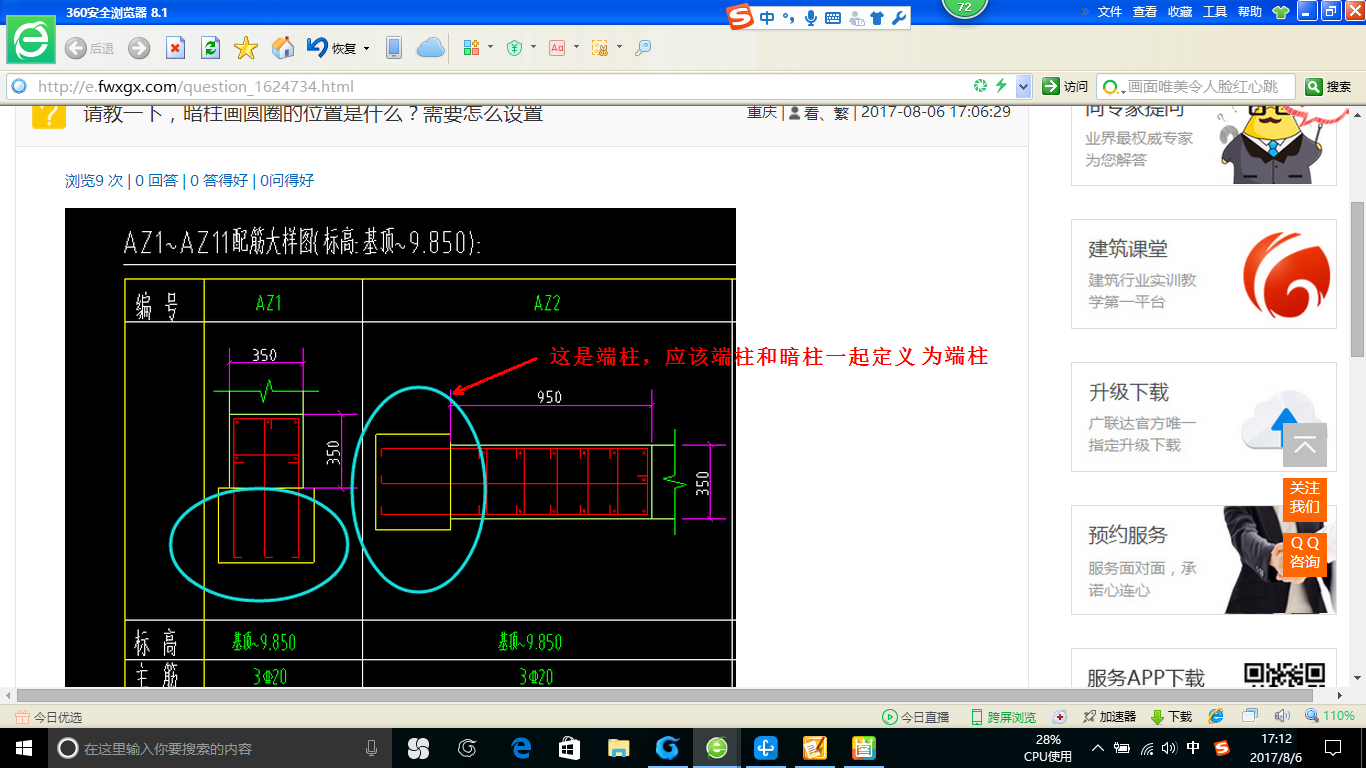1366x768 pixels.
Task: Click the browser Back button (后退)
Action: pyautogui.click(x=89, y=48)
